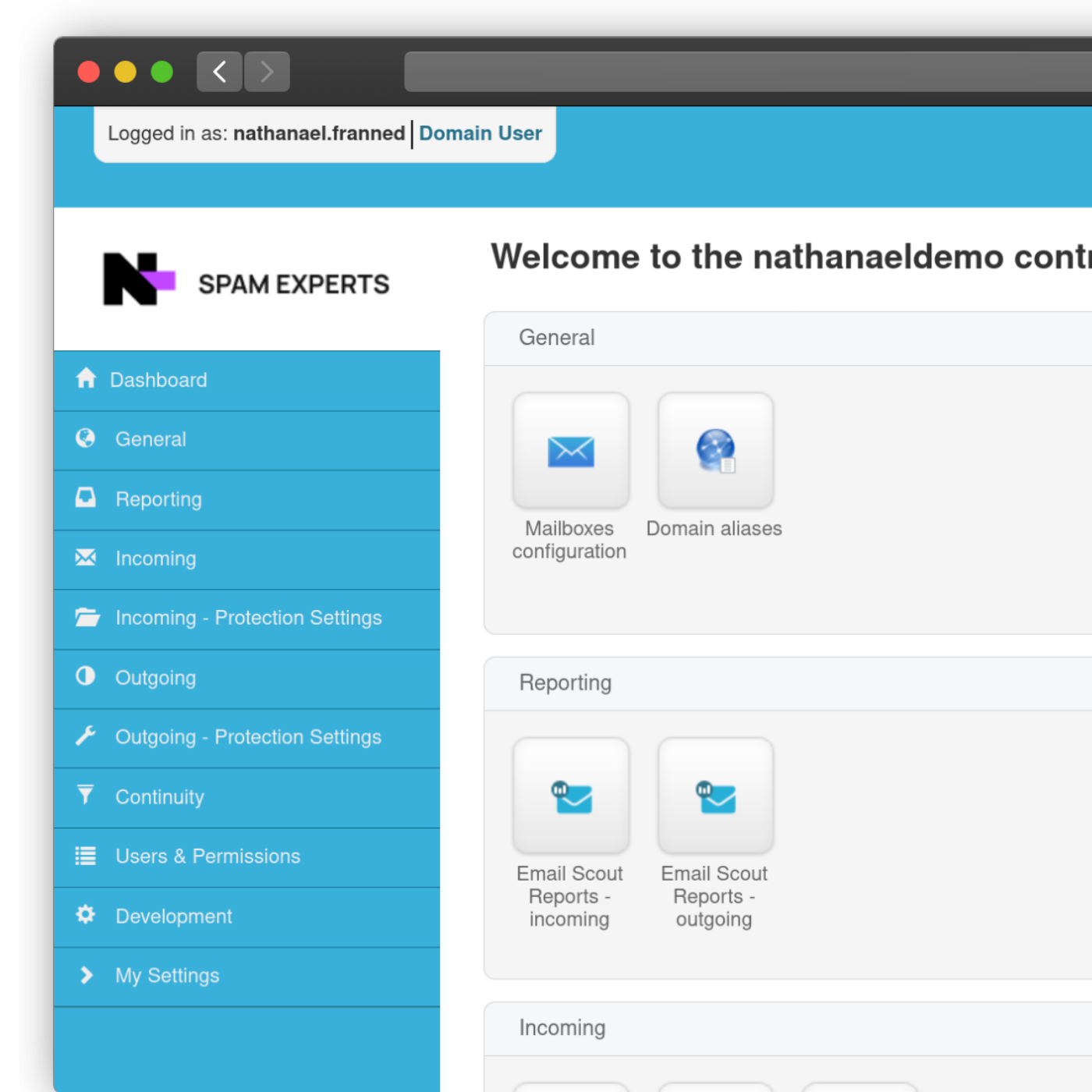Go back using the browser back arrow
The width and height of the screenshot is (1092, 1092).
219,72
